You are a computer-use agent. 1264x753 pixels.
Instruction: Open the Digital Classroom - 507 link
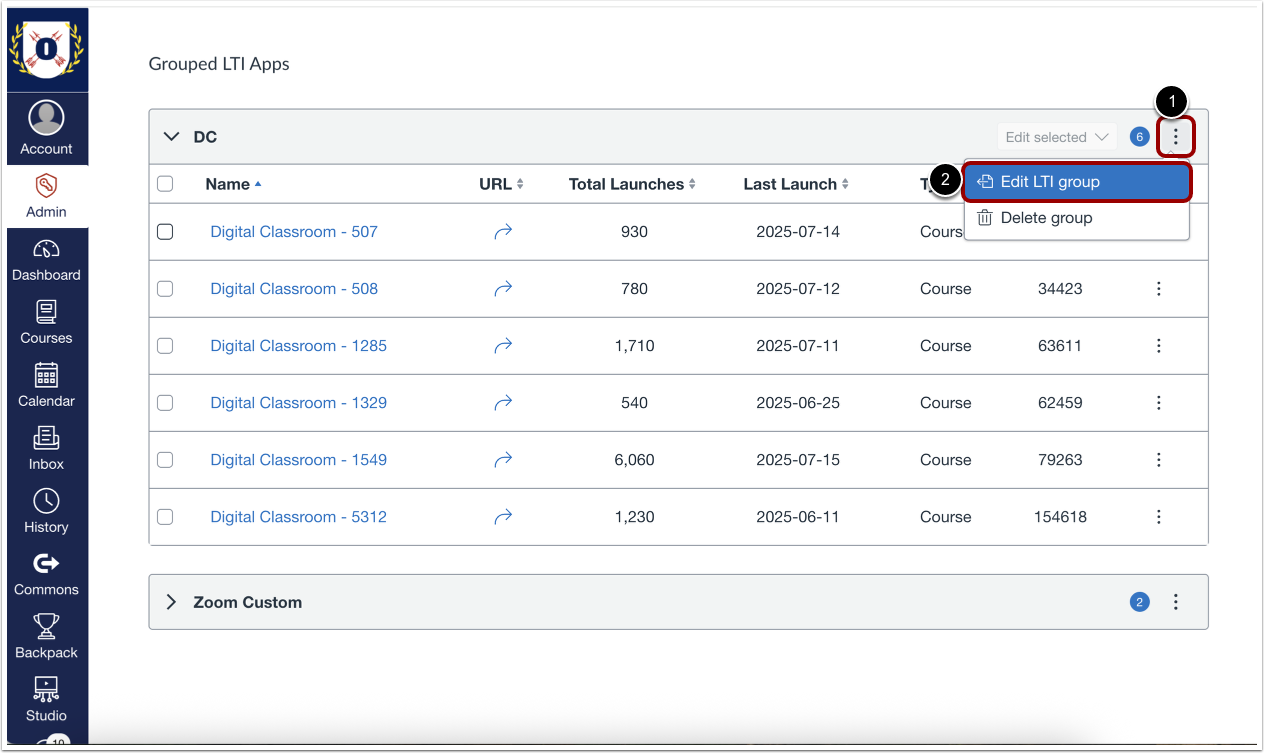pyautogui.click(x=294, y=232)
